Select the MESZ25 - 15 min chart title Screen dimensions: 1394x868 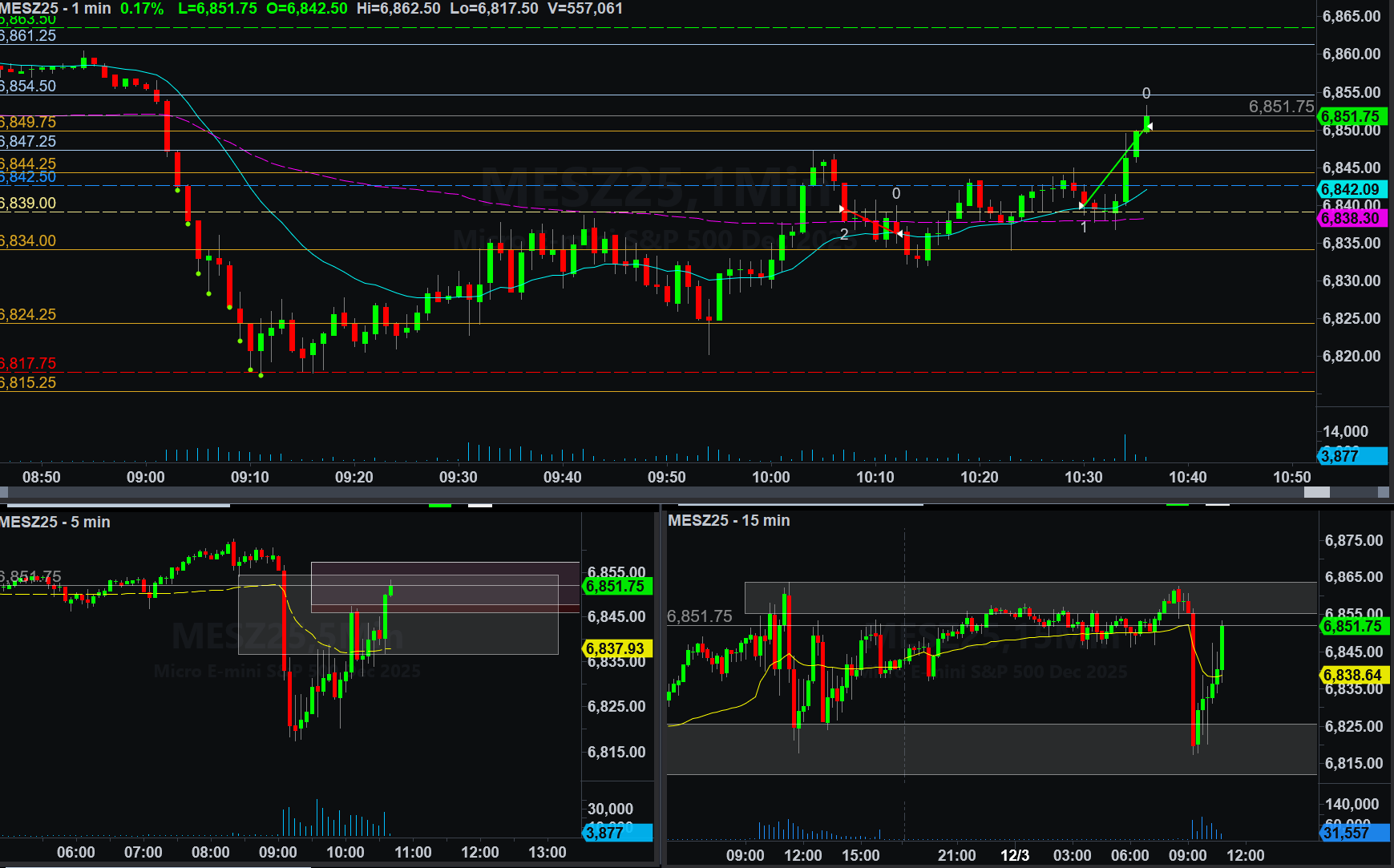coord(729,520)
